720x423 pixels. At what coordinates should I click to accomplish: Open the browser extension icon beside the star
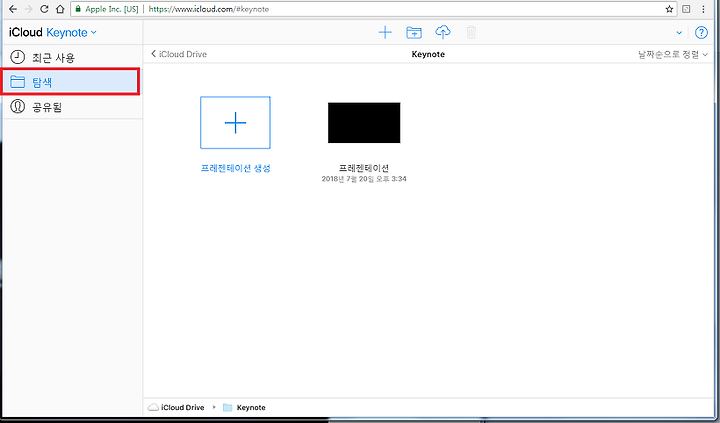pyautogui.click(x=686, y=9)
